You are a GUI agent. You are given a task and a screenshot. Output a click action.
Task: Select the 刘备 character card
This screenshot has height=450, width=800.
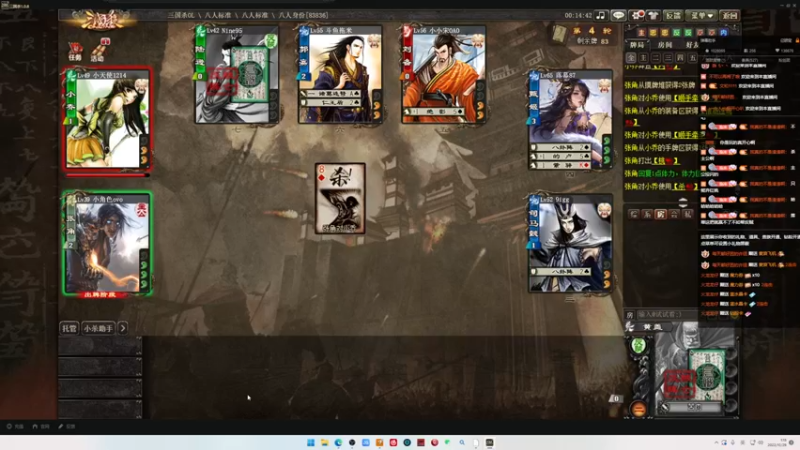click(444, 75)
